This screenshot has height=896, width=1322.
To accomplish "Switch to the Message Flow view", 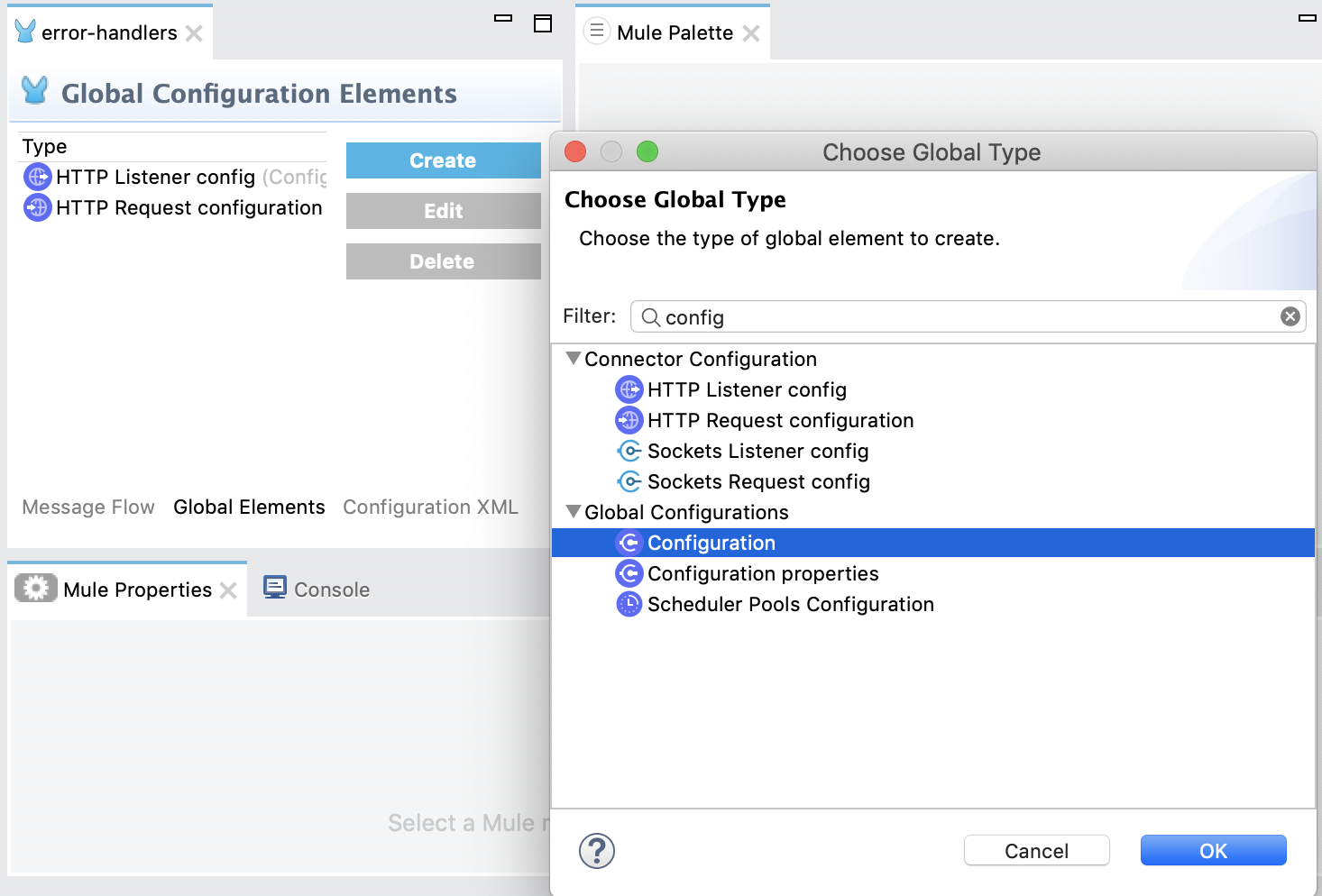I will [87, 507].
